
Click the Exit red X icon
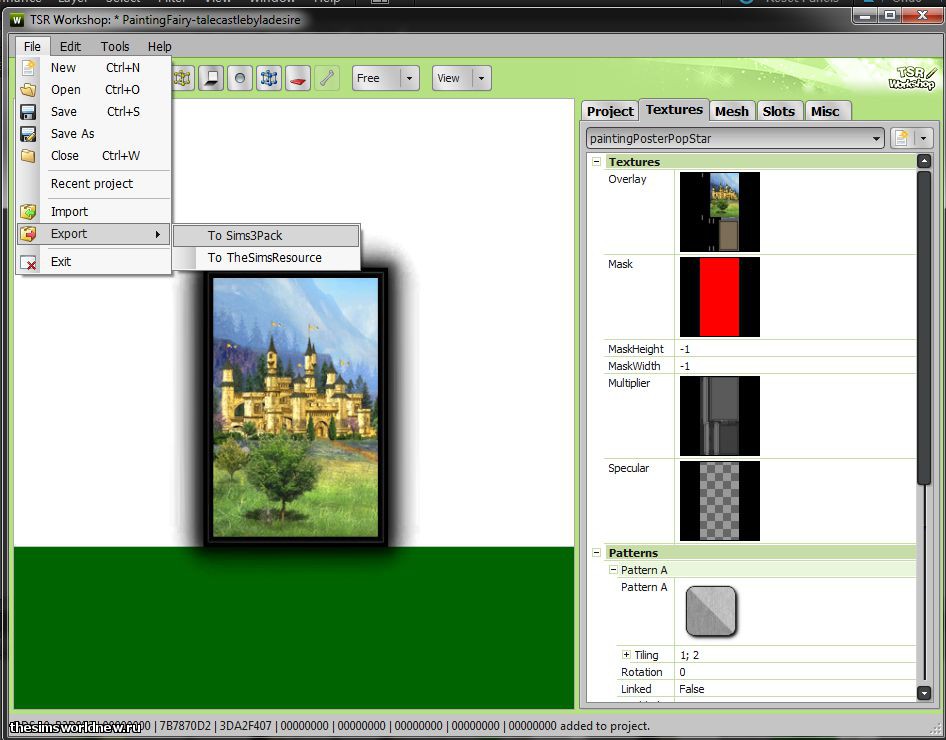pyautogui.click(x=28, y=262)
